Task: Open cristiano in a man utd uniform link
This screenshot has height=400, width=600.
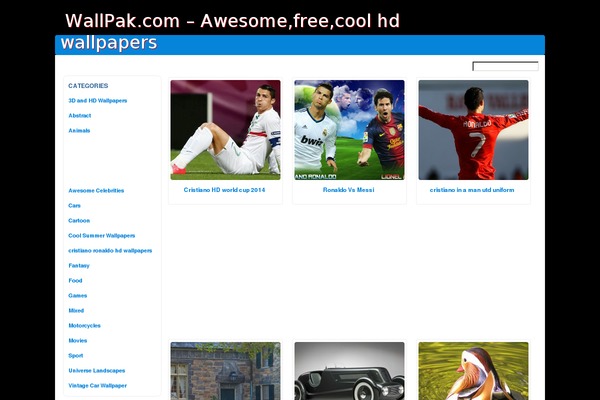Action: point(472,190)
